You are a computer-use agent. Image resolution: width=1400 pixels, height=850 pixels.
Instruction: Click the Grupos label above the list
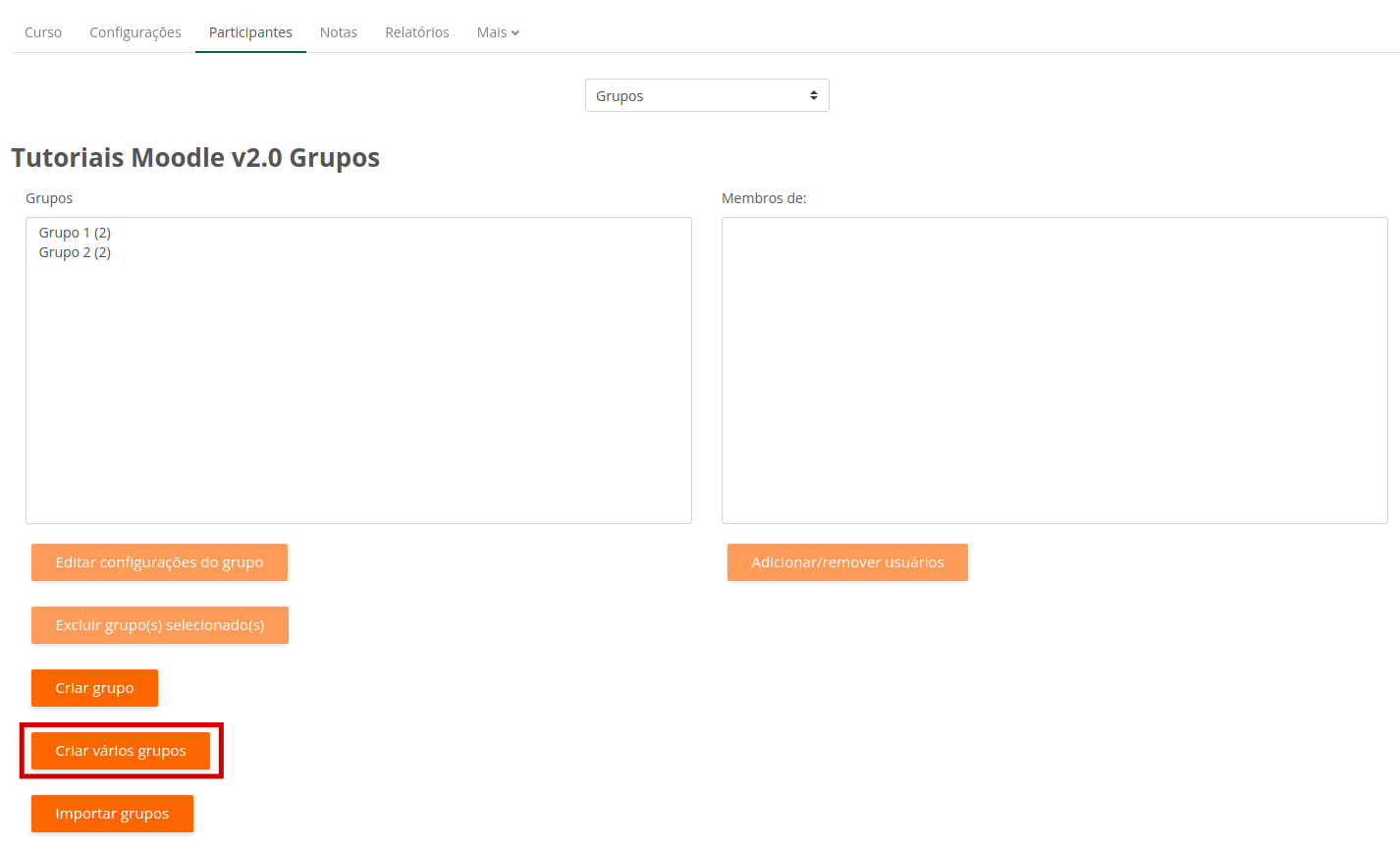tap(49, 198)
